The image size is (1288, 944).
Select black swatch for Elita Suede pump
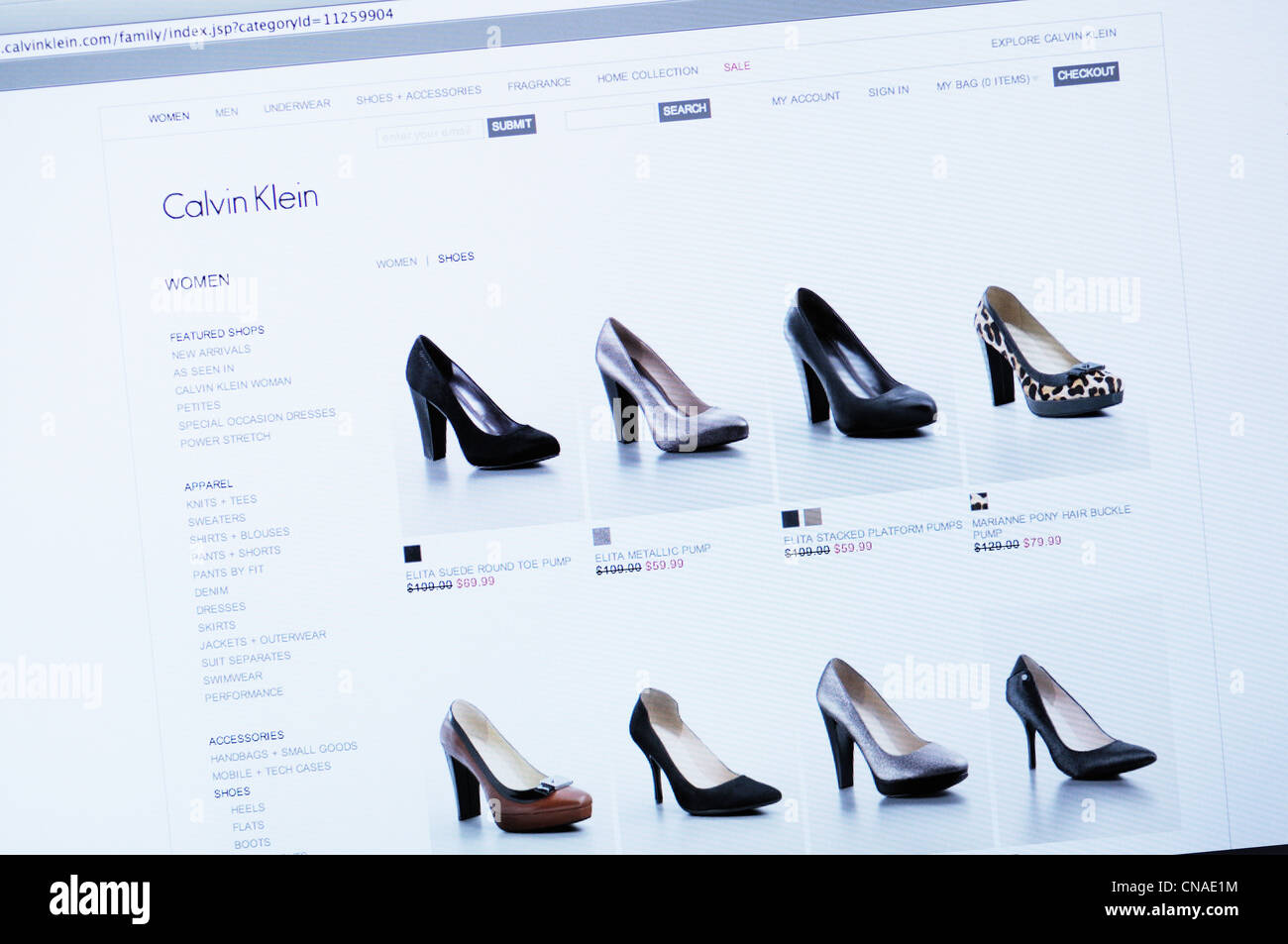pyautogui.click(x=412, y=554)
